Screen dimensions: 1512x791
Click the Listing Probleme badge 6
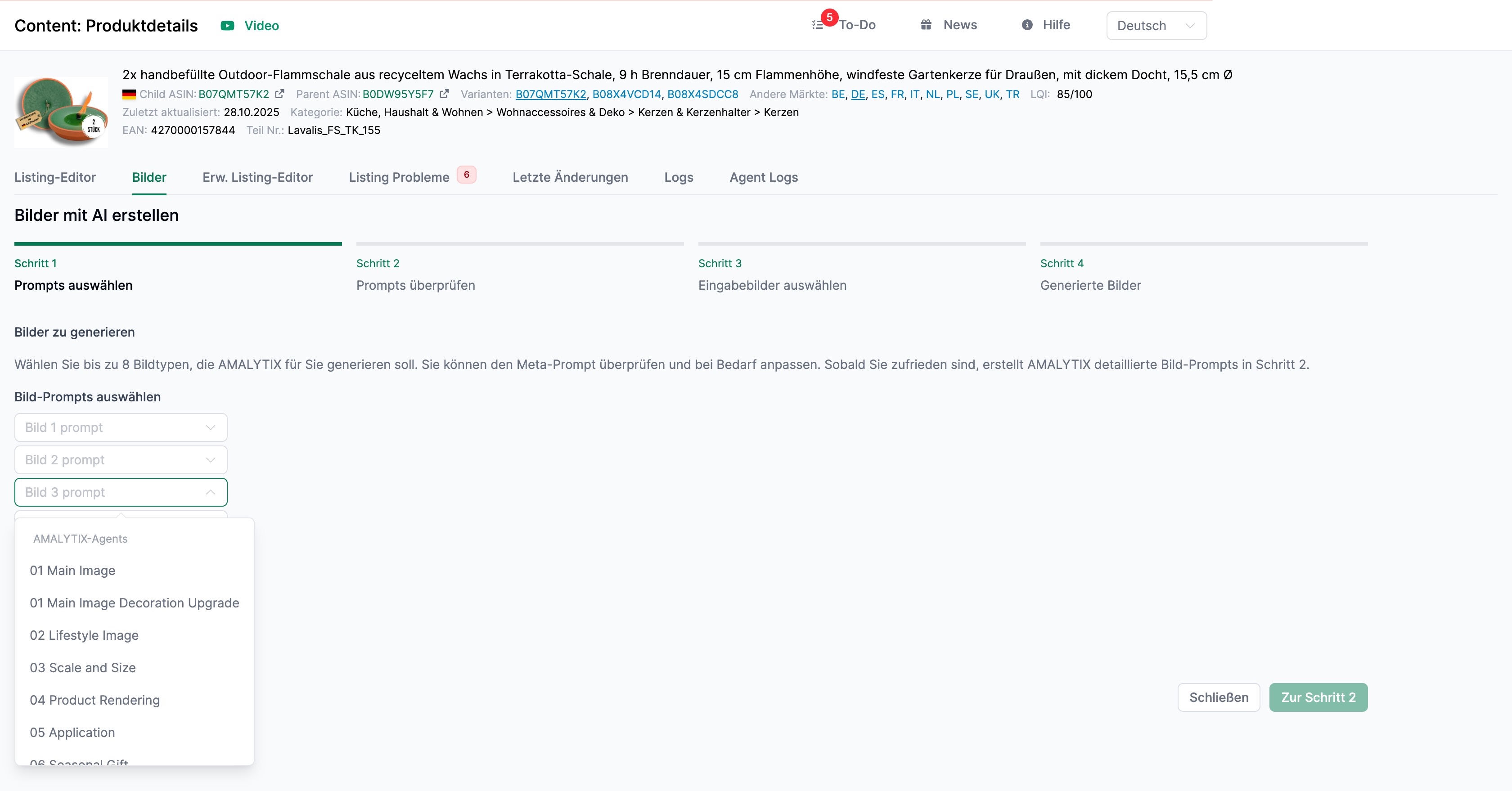[467, 175]
